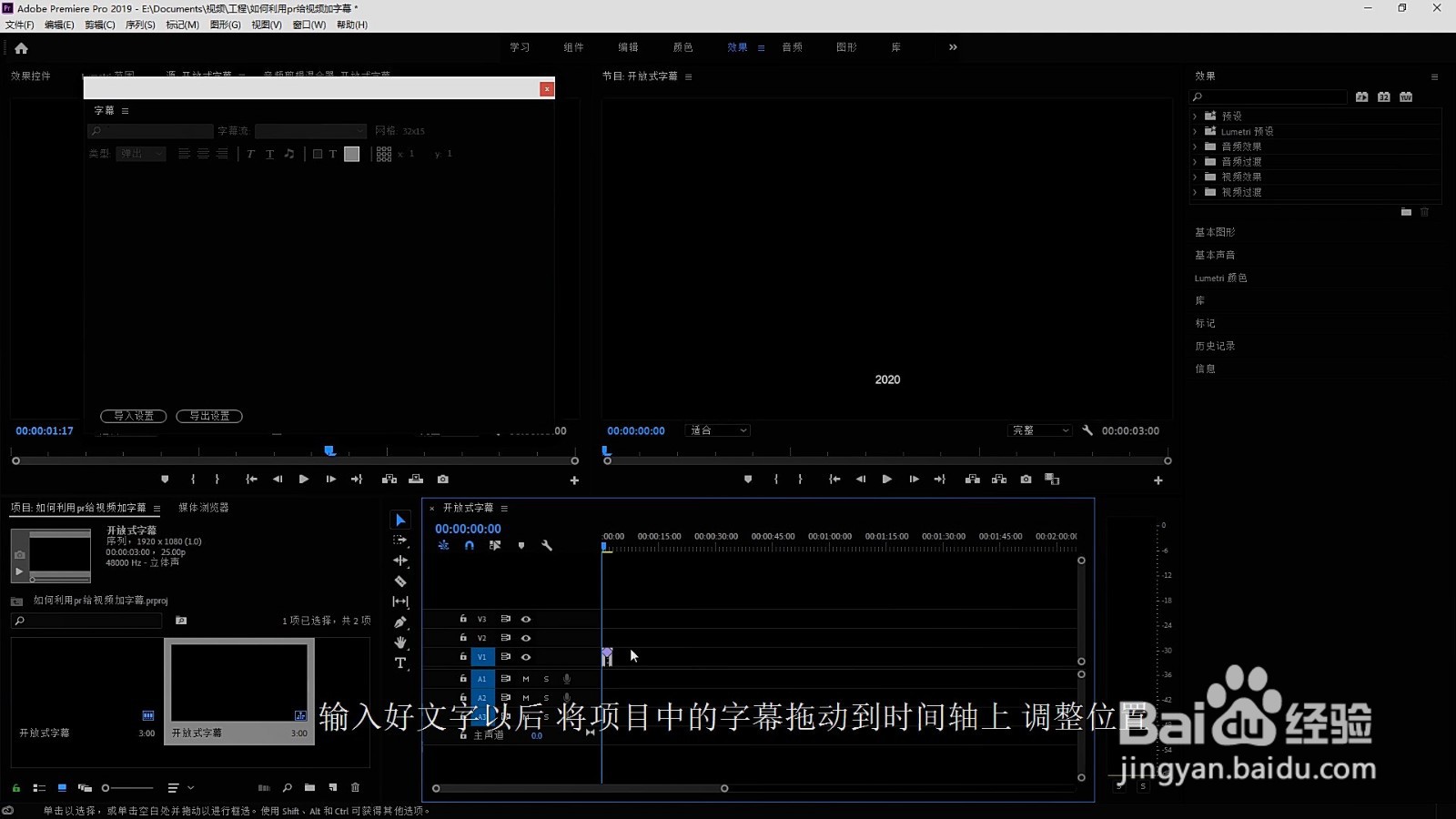Screen dimensions: 1456x819
Task: Expand the 预设 presets folder
Action: 1195,116
